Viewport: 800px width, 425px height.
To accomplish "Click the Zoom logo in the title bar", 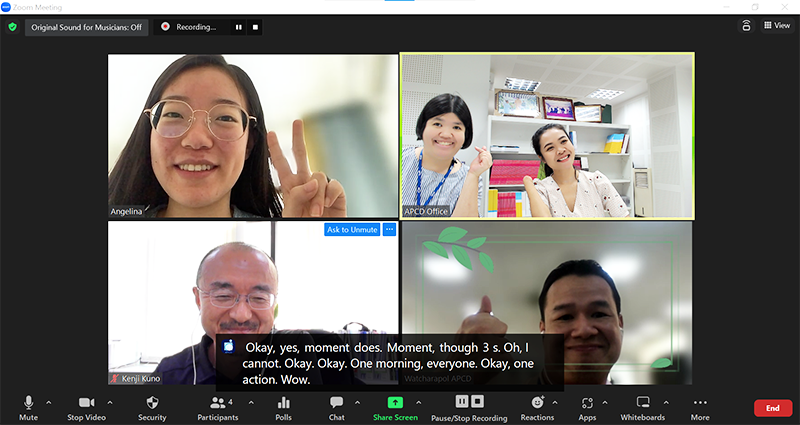I will (x=6, y=7).
